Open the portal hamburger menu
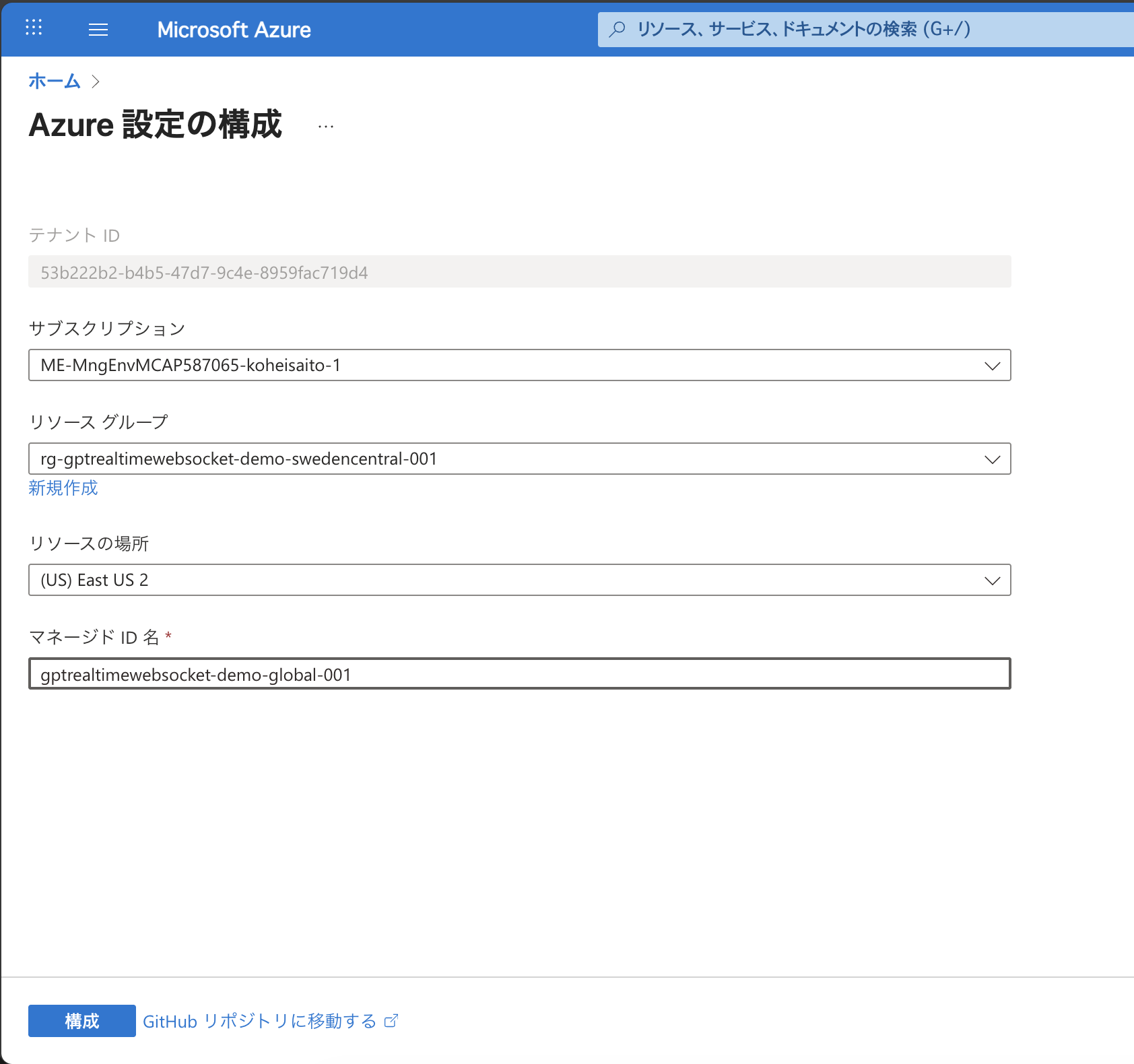1134x1064 pixels. tap(98, 29)
